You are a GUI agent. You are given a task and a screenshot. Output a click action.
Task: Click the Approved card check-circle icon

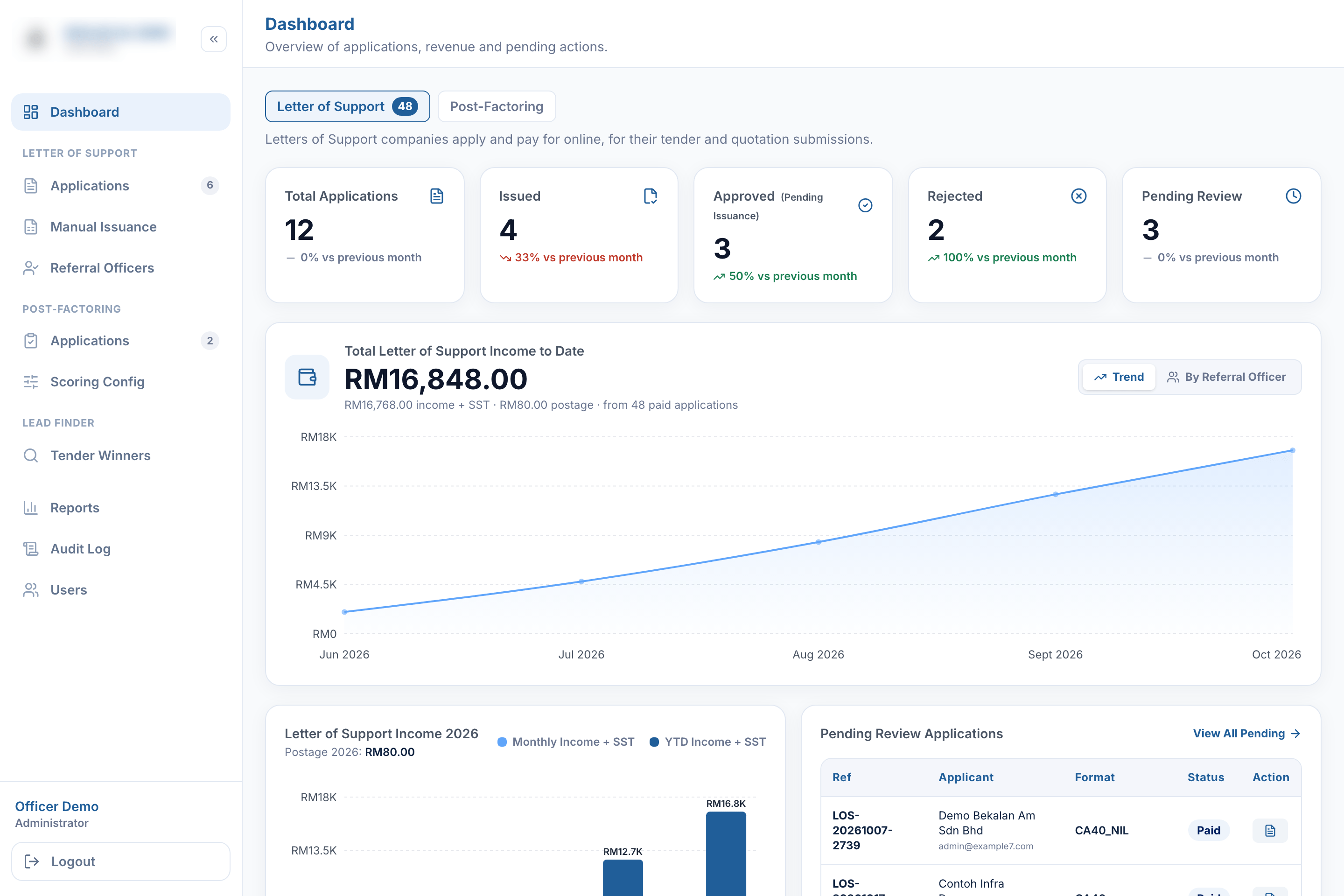click(865, 206)
